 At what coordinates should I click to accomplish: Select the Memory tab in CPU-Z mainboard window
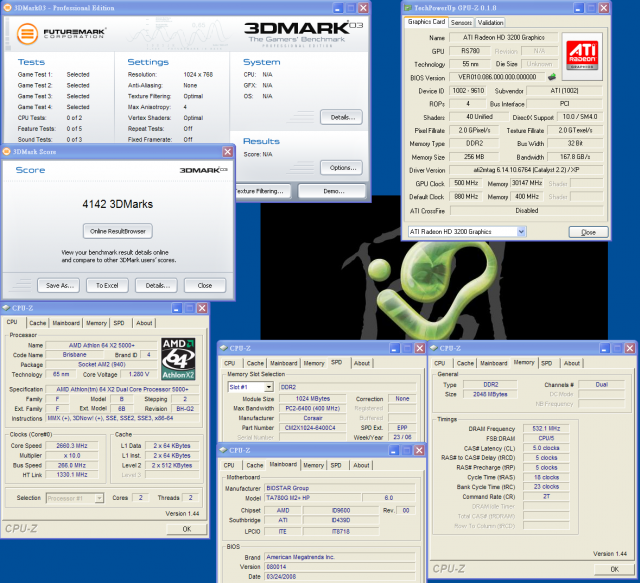(313, 465)
